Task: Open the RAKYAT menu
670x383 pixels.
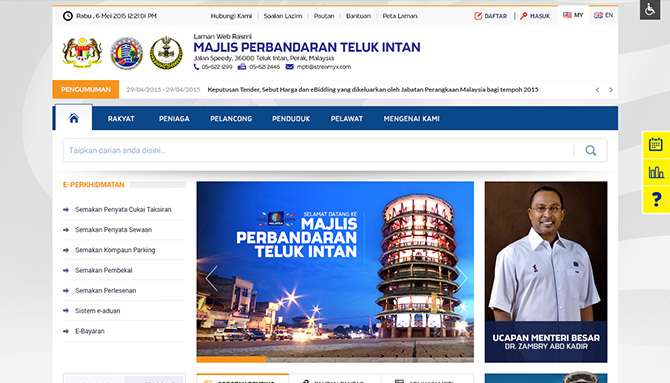Action: click(121, 119)
